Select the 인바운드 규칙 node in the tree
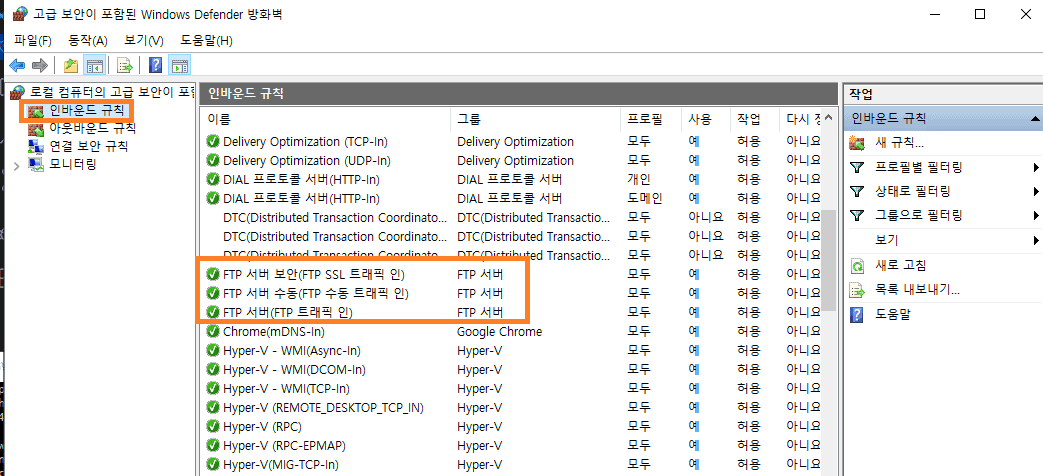The image size is (1043, 476). [86, 110]
